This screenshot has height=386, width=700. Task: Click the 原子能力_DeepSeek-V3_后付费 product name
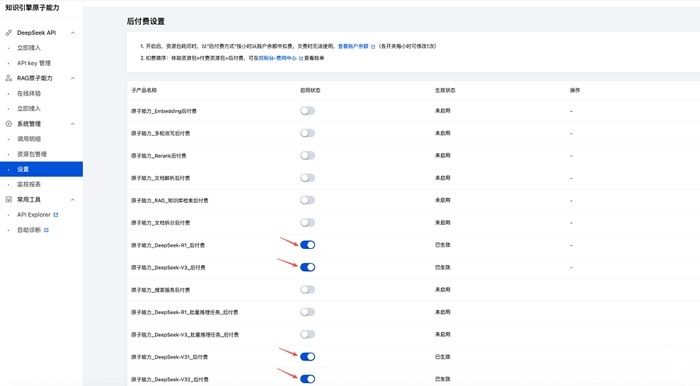pyautogui.click(x=168, y=267)
